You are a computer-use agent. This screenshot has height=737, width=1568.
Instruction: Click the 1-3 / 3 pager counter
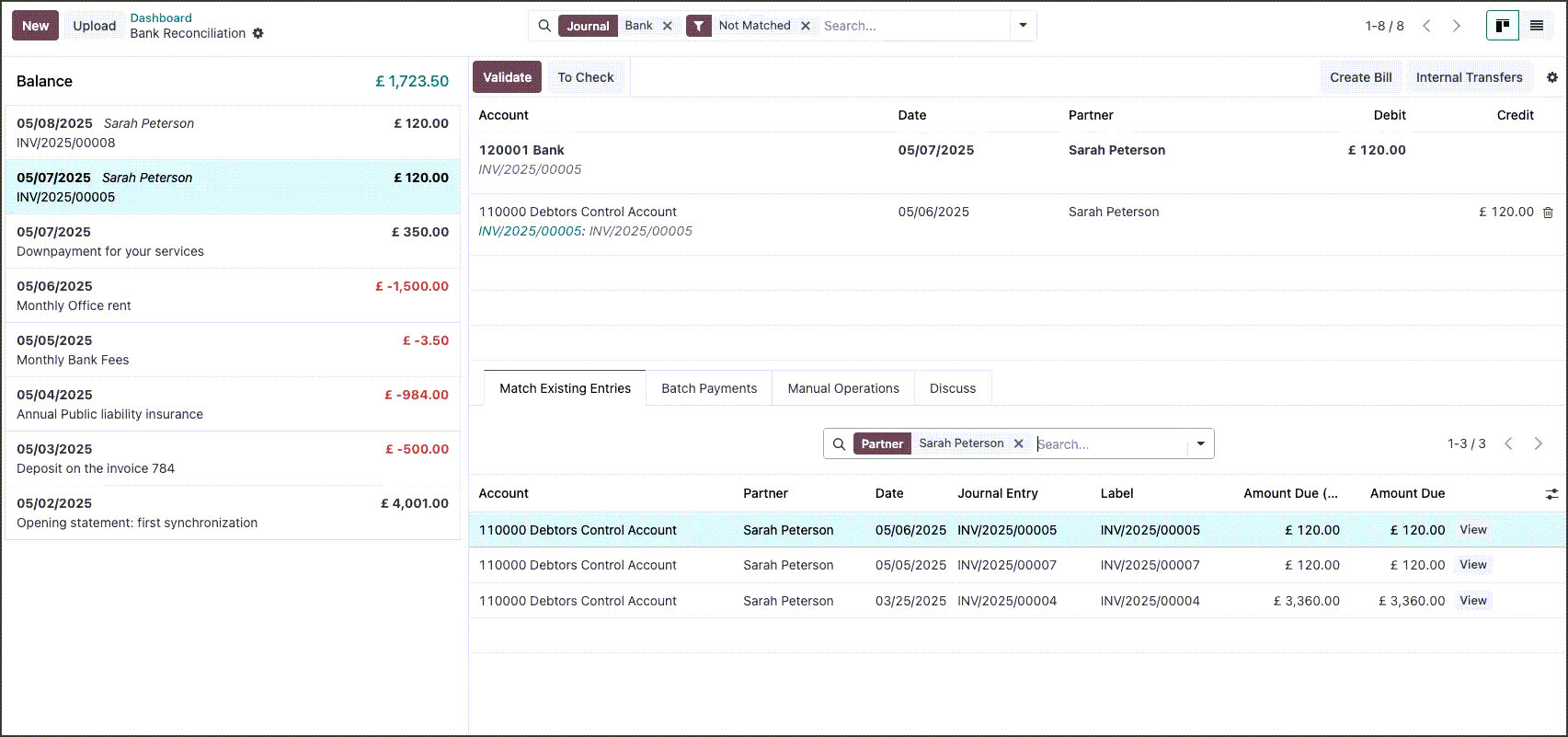(x=1467, y=443)
